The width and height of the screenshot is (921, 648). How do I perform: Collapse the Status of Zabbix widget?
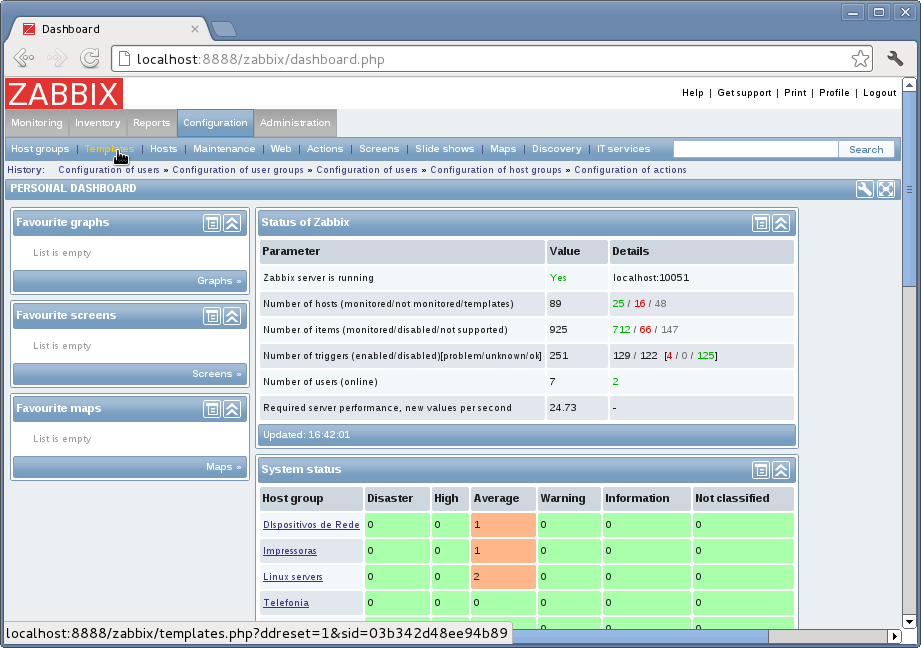(781, 223)
